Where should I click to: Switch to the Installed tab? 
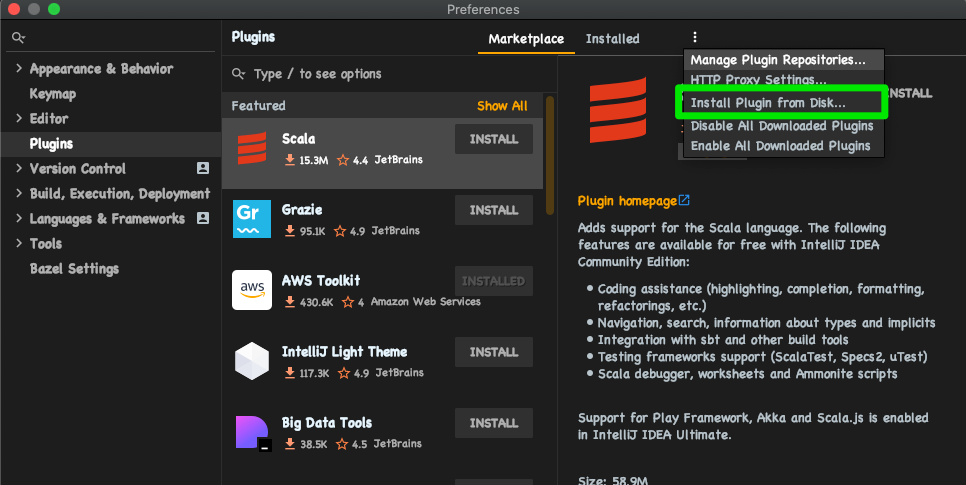coord(612,39)
